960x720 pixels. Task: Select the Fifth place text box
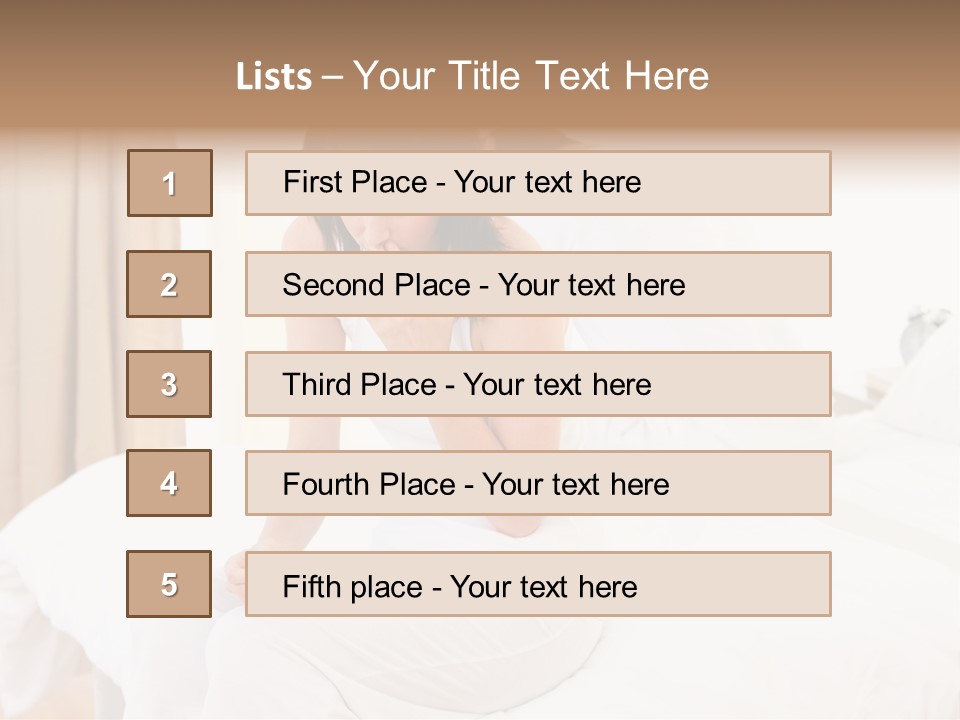538,585
